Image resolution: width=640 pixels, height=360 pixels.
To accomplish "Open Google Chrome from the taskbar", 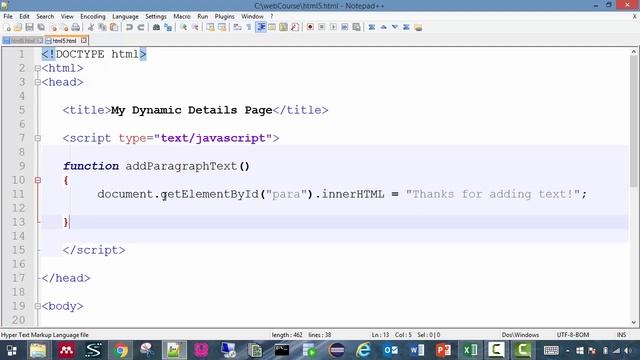I will (120, 350).
